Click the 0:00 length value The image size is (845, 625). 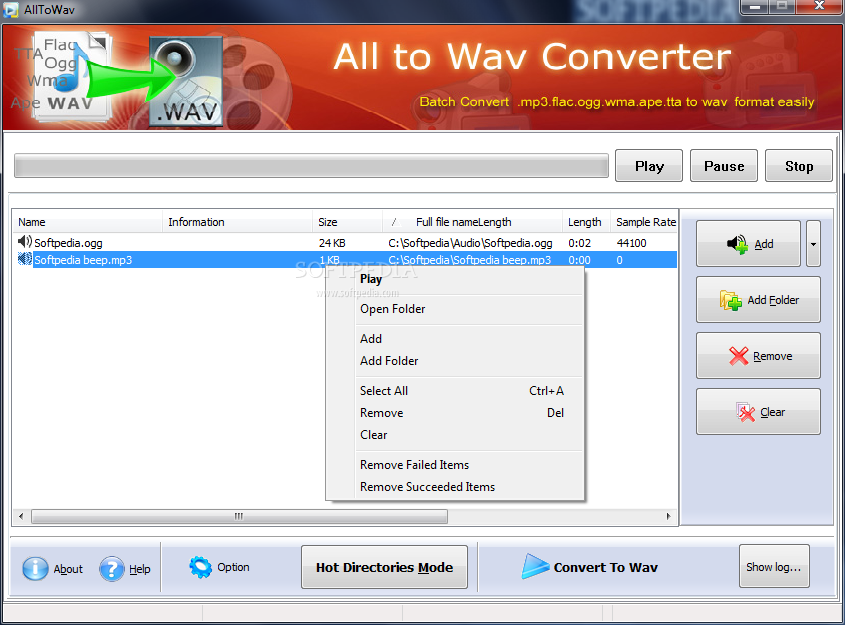coord(579,260)
